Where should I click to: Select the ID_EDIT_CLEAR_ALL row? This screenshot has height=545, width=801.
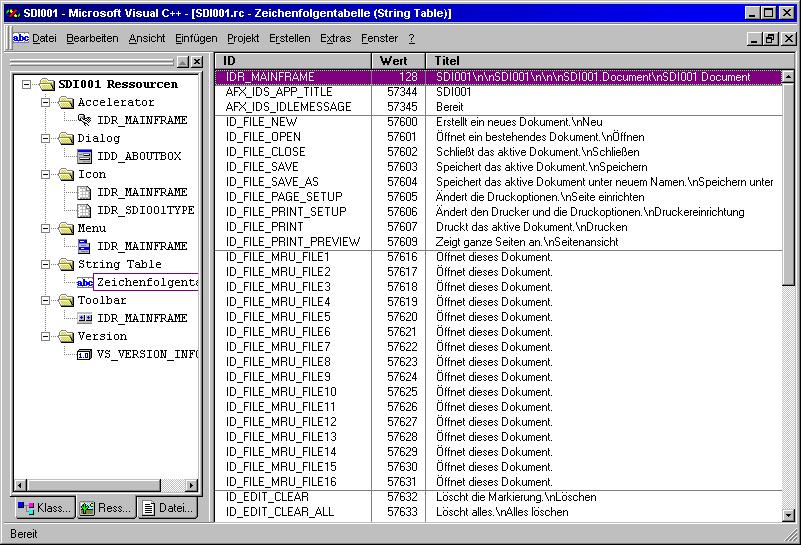[499, 512]
